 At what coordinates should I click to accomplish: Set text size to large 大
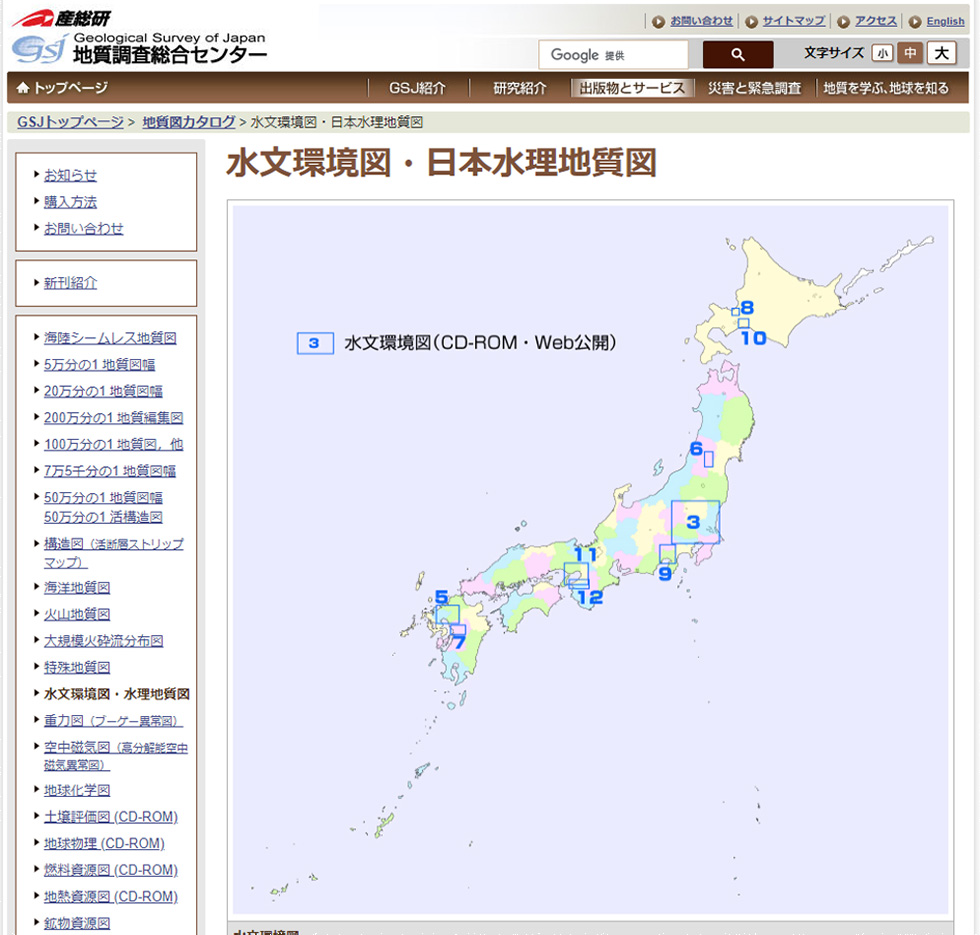pos(941,53)
